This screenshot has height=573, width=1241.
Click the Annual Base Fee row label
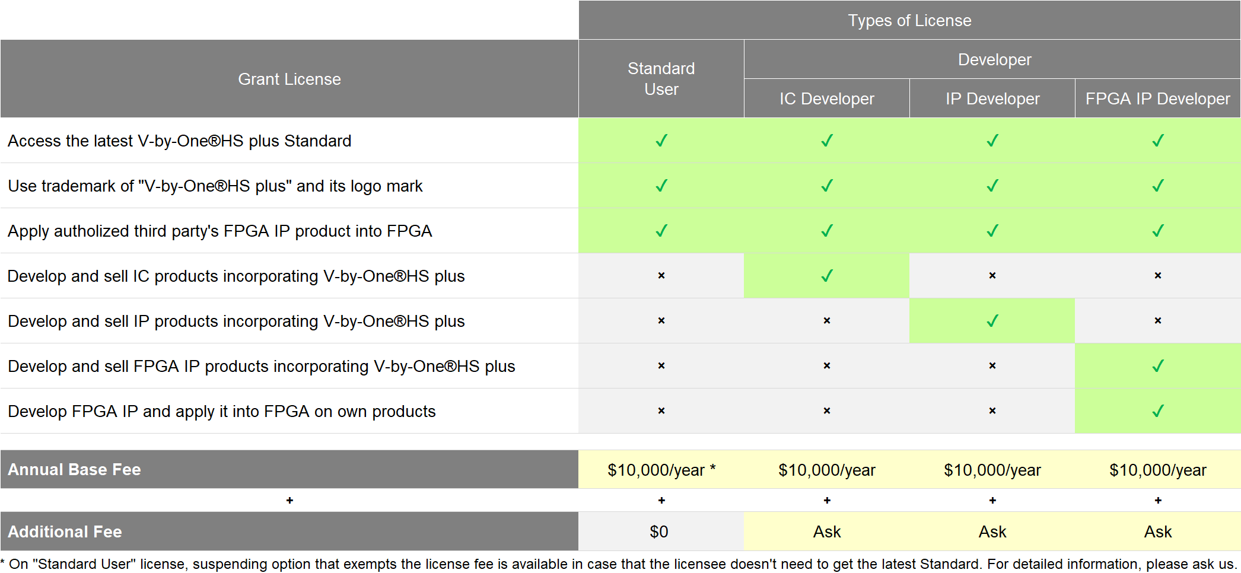coord(289,470)
